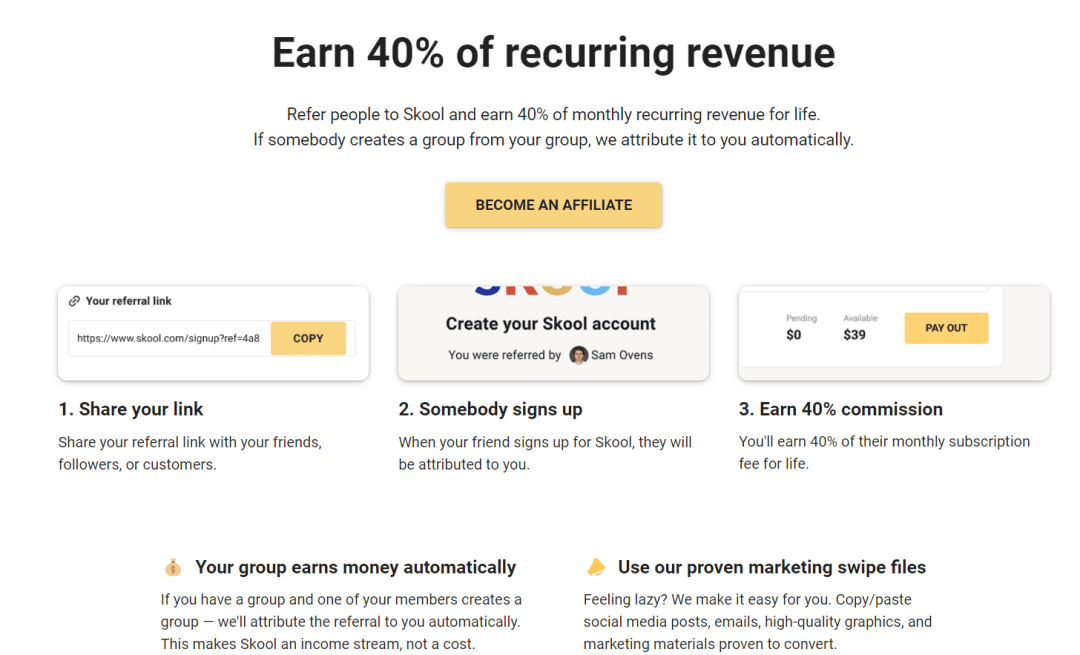Click Sam Ovens avatar photo
The height and width of the screenshot is (655, 1080).
point(579,355)
